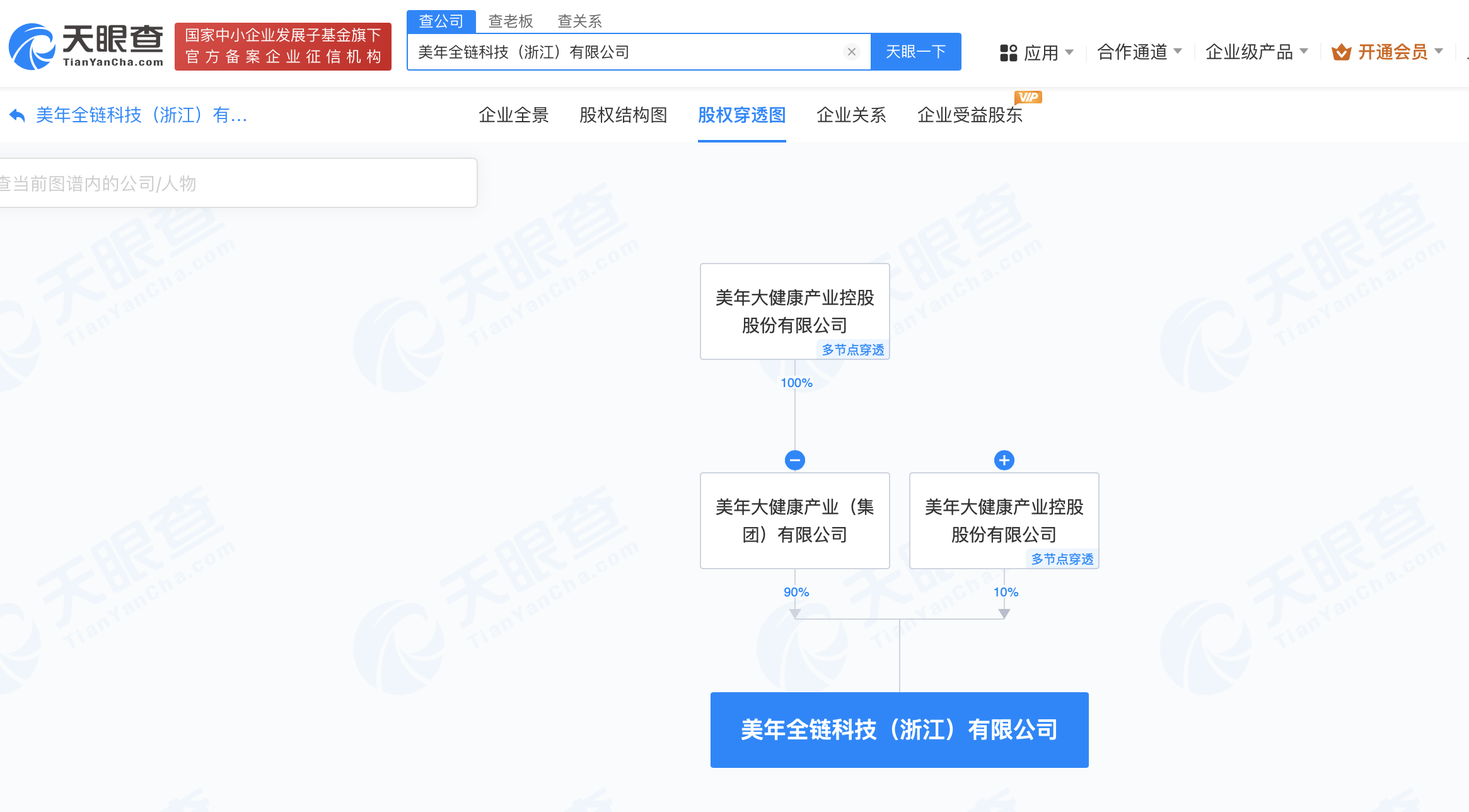Click the crown icon for 开通会员

tap(1341, 52)
